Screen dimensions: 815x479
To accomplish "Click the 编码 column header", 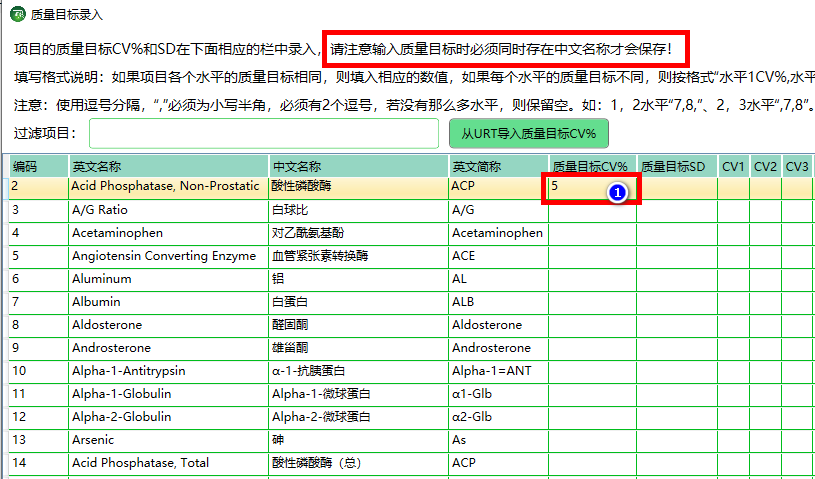I will pos(38,166).
